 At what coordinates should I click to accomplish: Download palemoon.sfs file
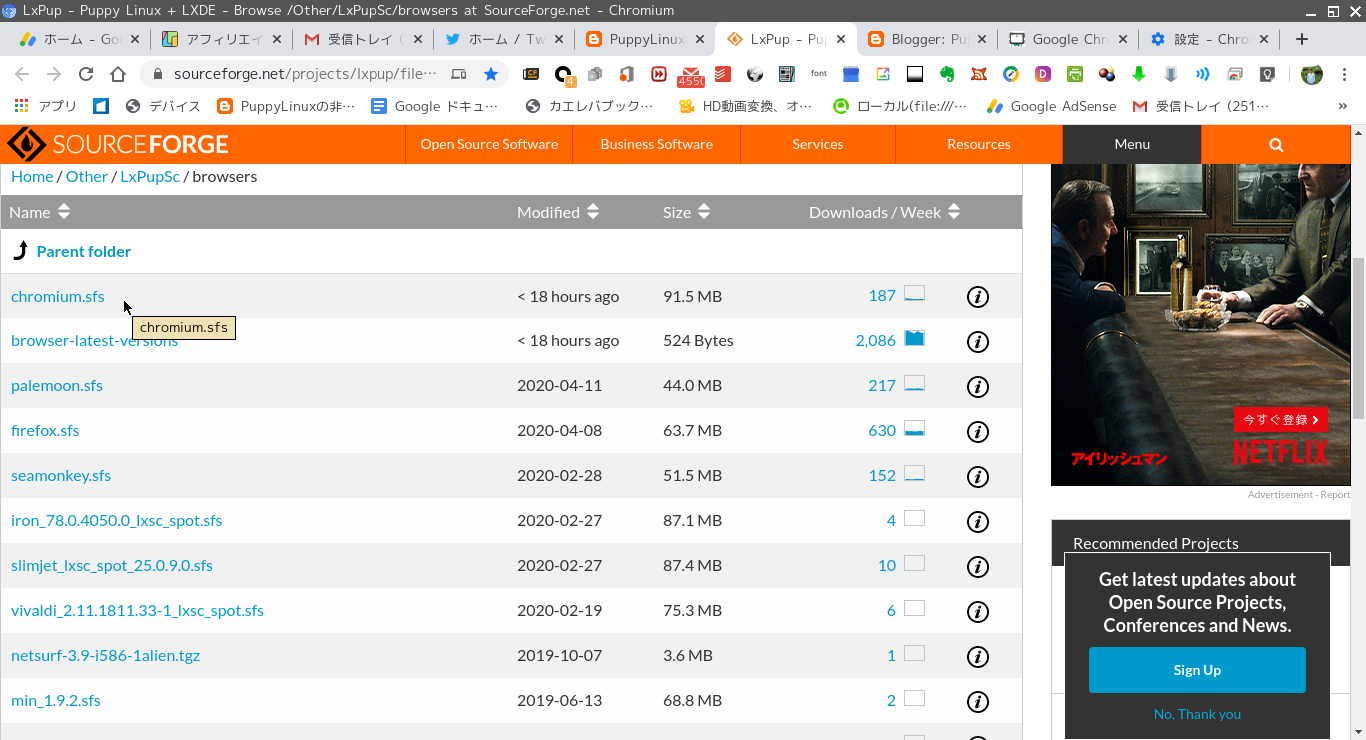57,385
